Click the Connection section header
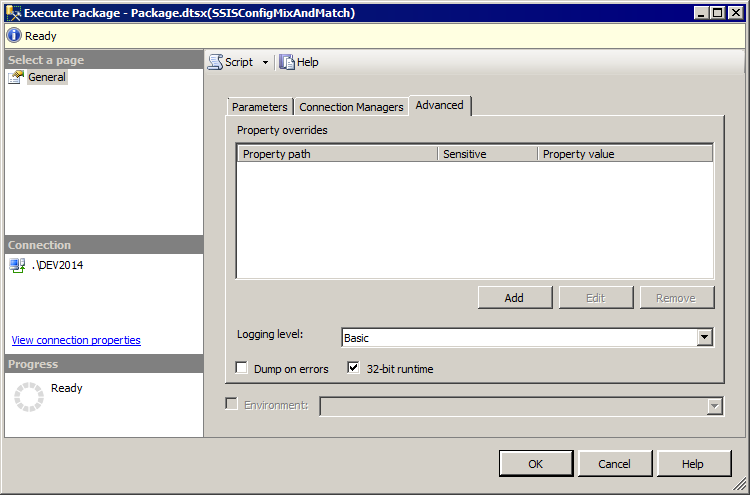This screenshot has height=495, width=750. tap(104, 245)
